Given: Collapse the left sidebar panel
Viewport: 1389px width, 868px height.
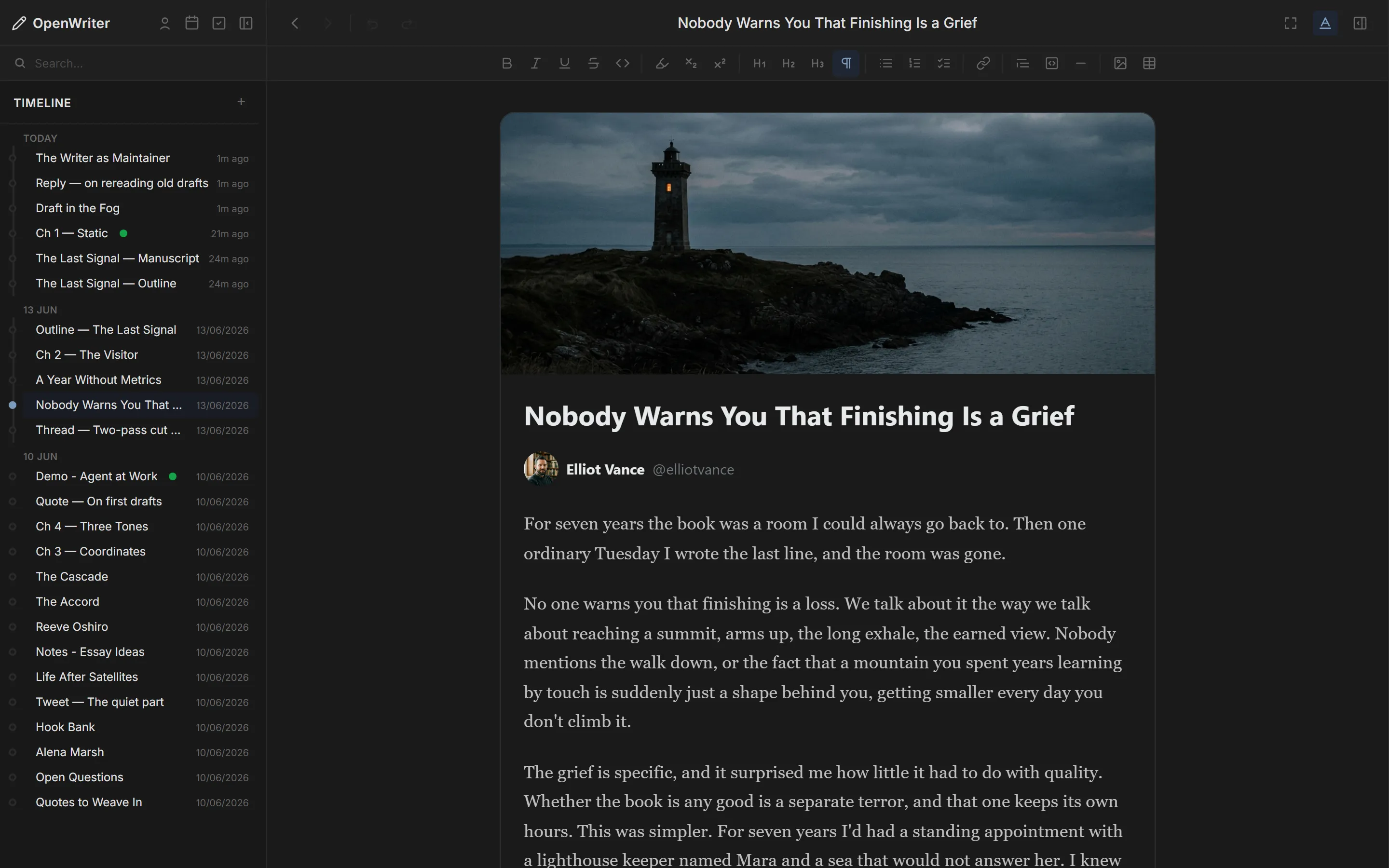Looking at the screenshot, I should [245, 23].
